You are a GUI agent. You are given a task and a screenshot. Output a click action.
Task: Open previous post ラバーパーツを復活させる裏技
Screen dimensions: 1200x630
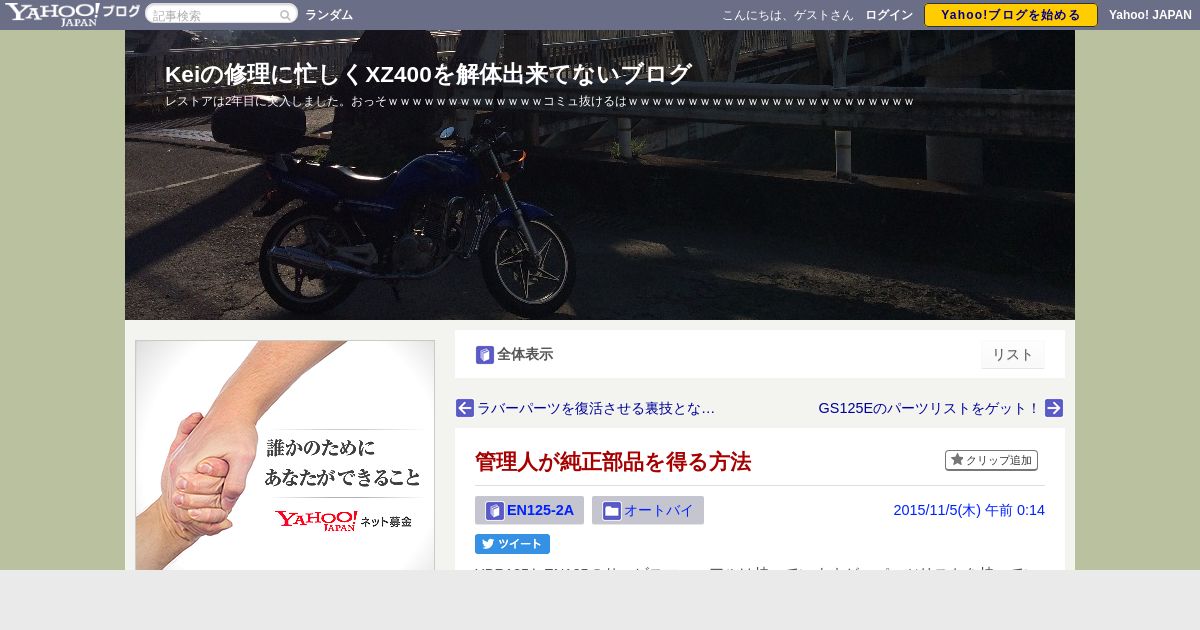pos(596,408)
